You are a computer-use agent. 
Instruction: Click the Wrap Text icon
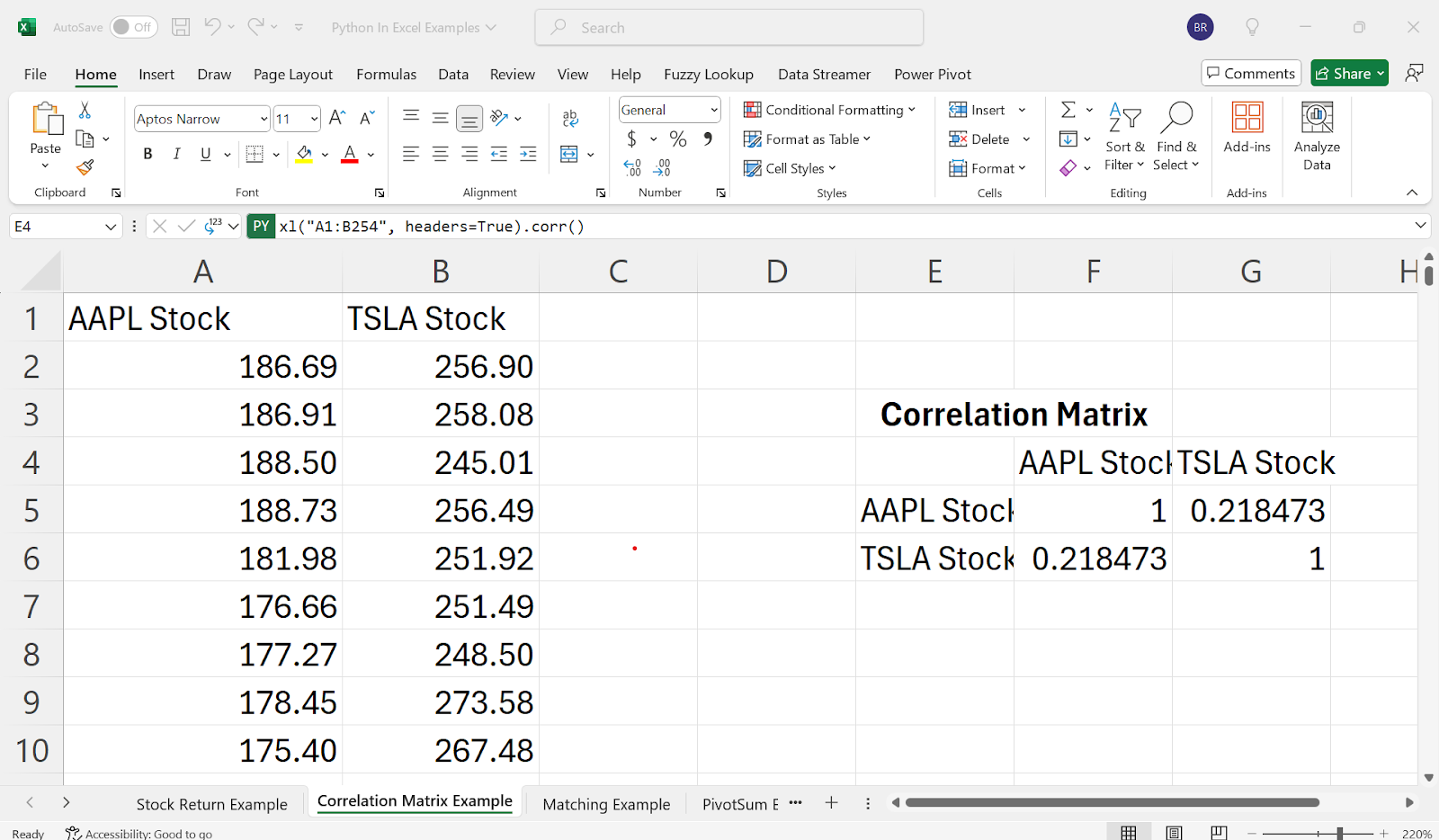coord(570,118)
